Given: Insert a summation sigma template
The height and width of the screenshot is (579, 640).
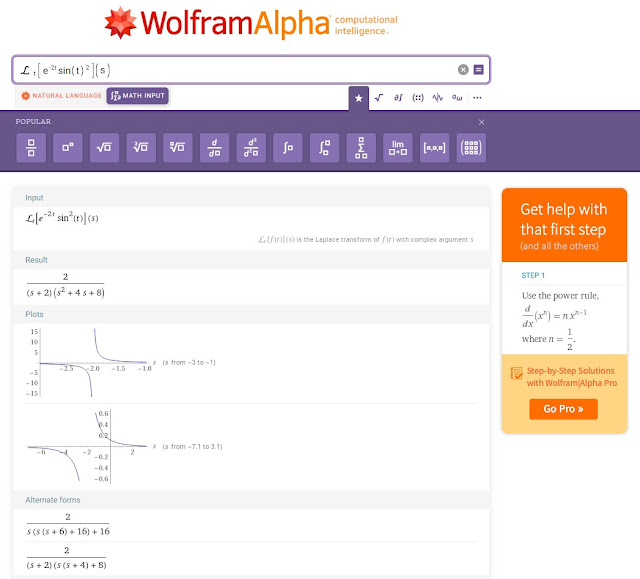Looking at the screenshot, I should click(x=361, y=148).
